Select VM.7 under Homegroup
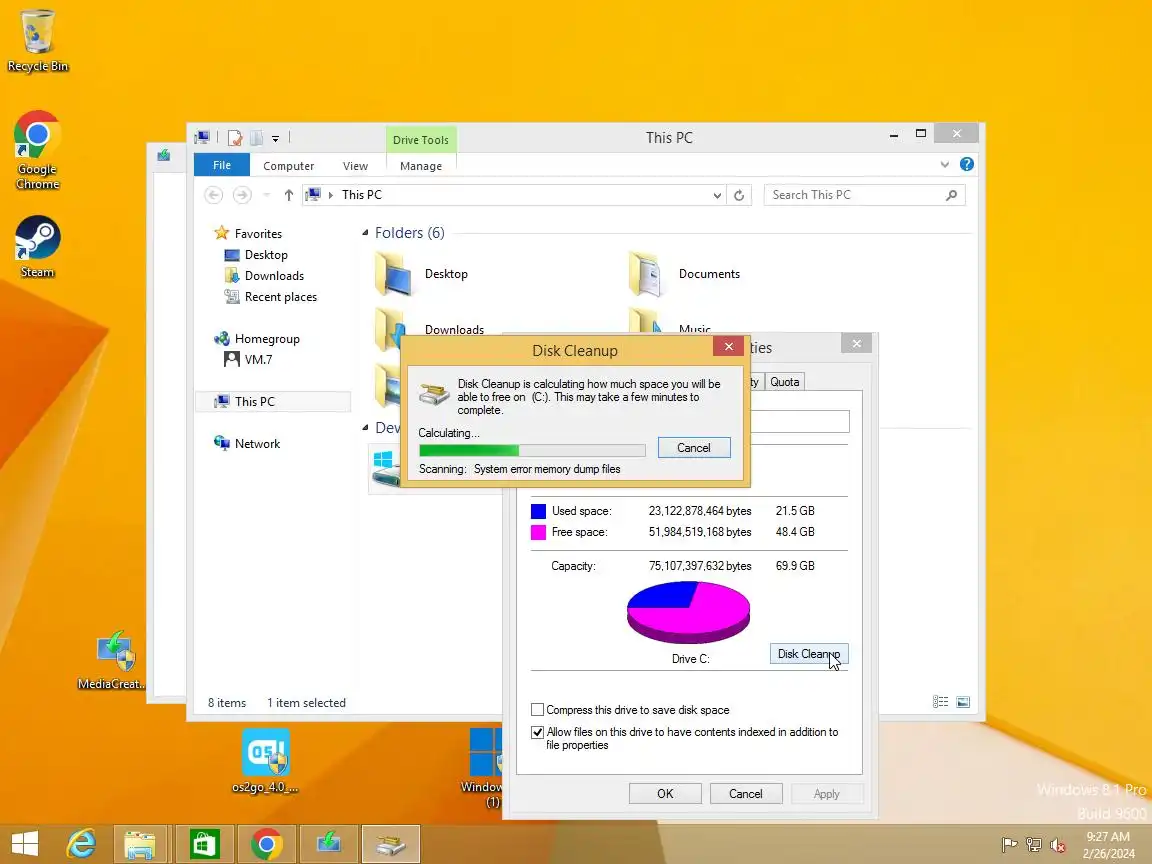The width and height of the screenshot is (1152, 864). tap(248, 359)
